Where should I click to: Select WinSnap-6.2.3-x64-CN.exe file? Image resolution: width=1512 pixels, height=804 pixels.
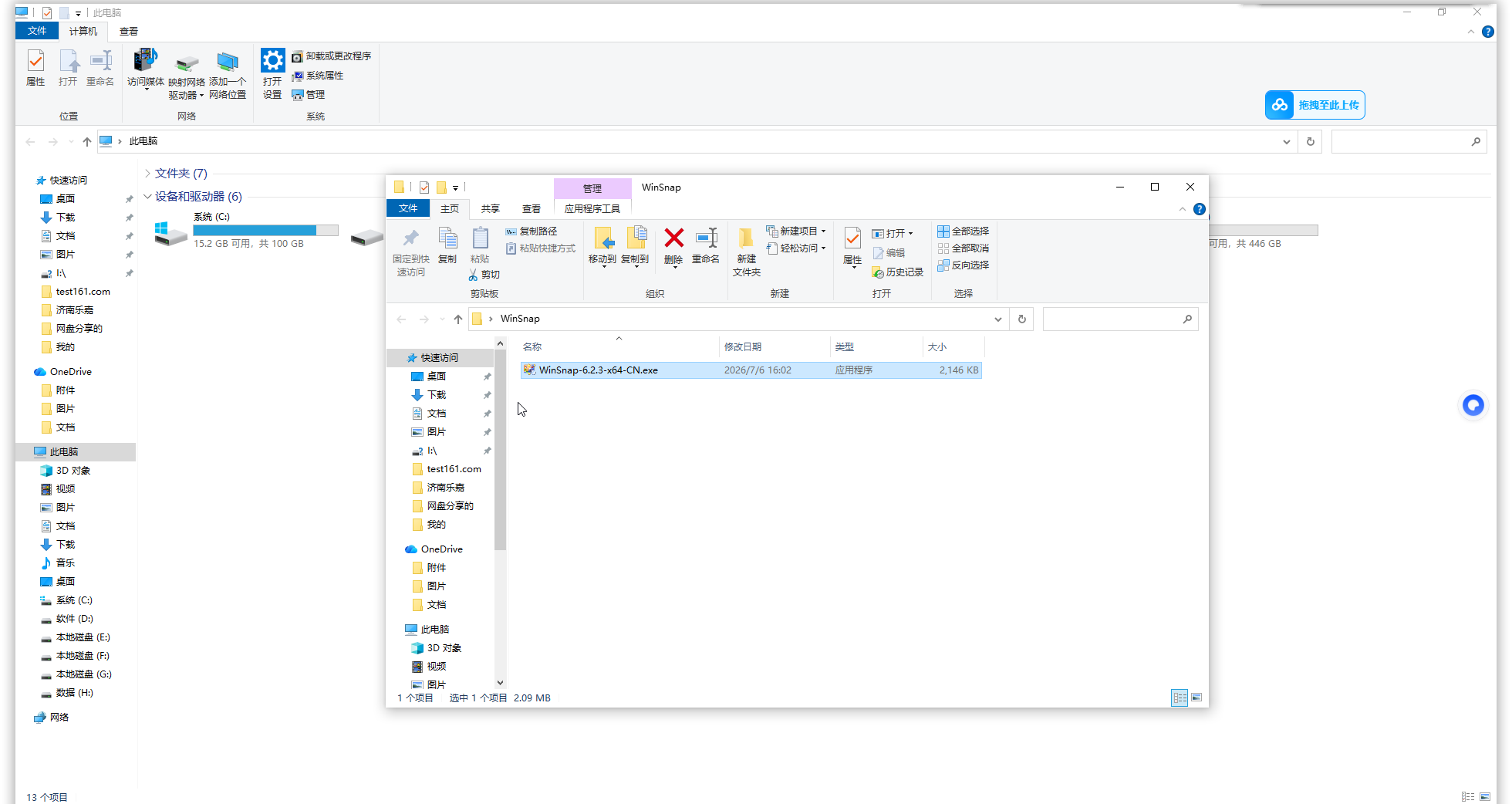pos(751,370)
